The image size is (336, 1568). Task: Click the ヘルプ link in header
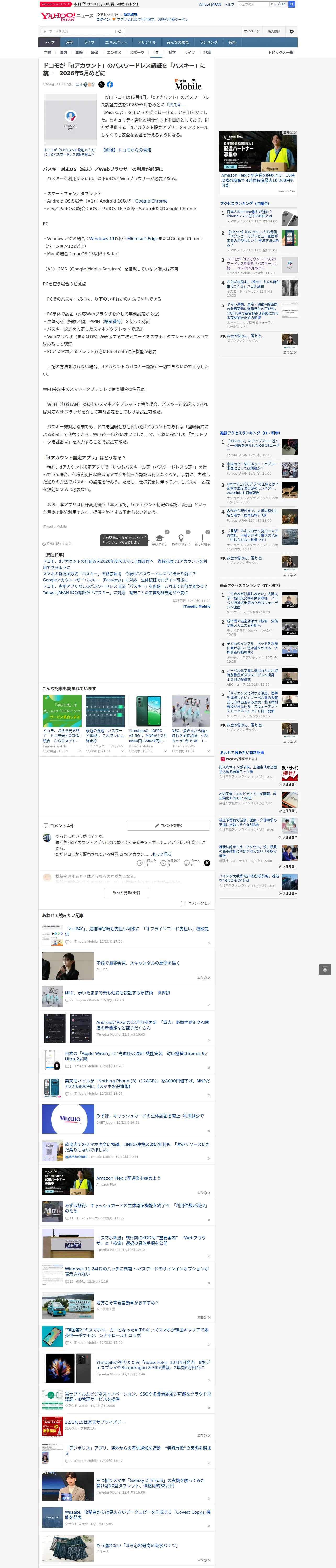[x=229, y=4]
